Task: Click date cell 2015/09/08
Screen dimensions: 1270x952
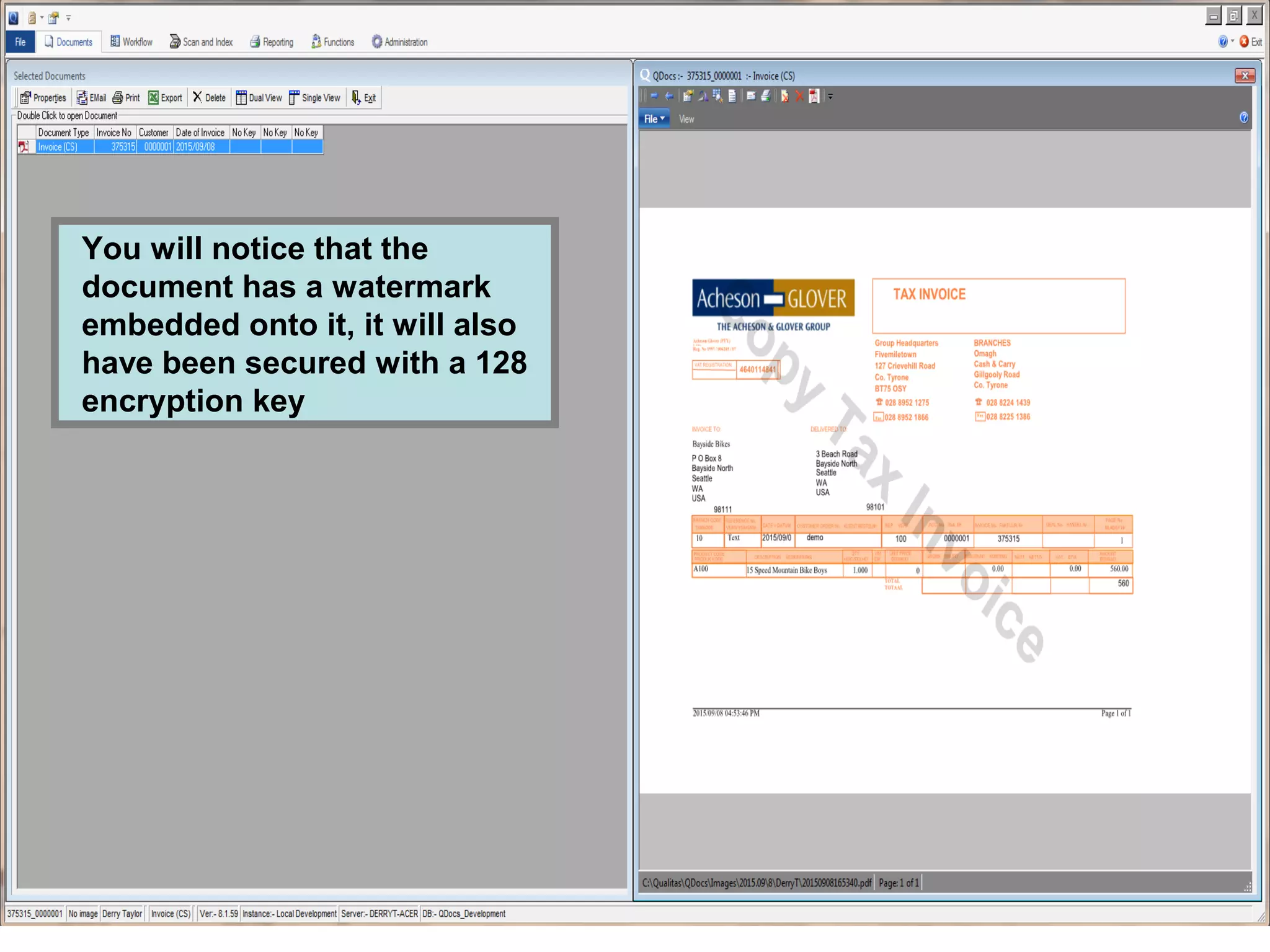Action: click(x=201, y=147)
